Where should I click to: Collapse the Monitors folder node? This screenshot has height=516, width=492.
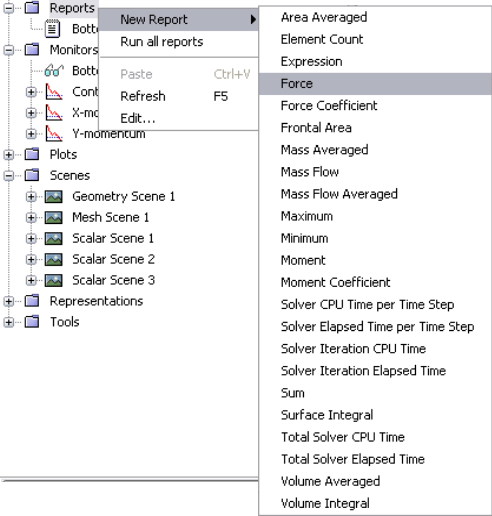[8, 50]
